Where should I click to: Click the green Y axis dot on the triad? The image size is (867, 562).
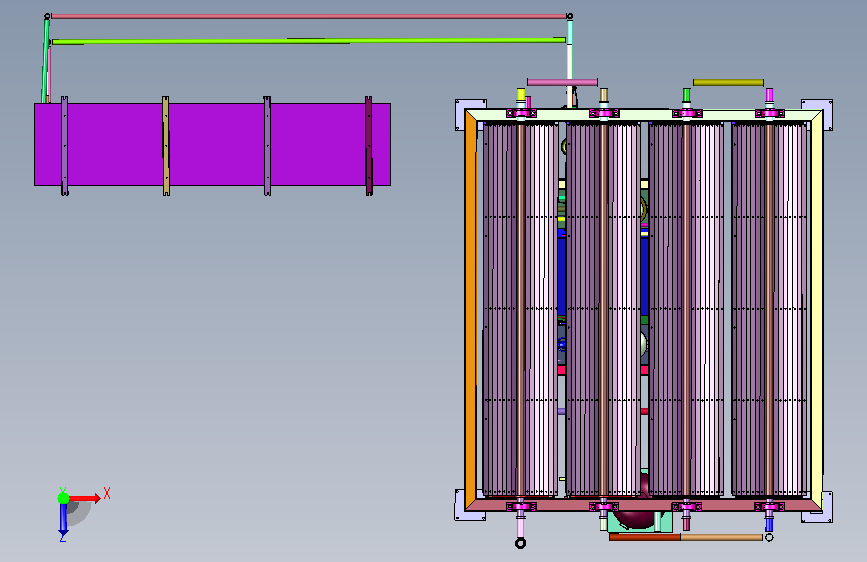(x=64, y=498)
